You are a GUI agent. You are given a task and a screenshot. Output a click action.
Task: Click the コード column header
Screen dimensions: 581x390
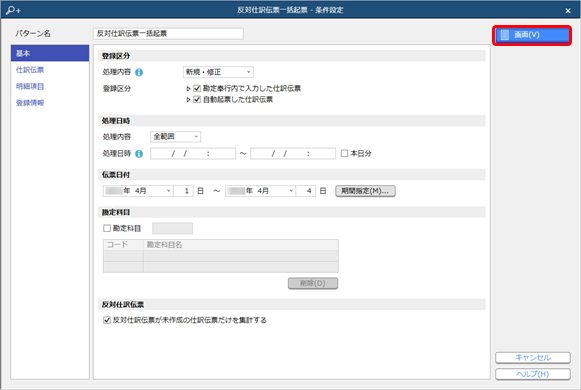click(123, 245)
